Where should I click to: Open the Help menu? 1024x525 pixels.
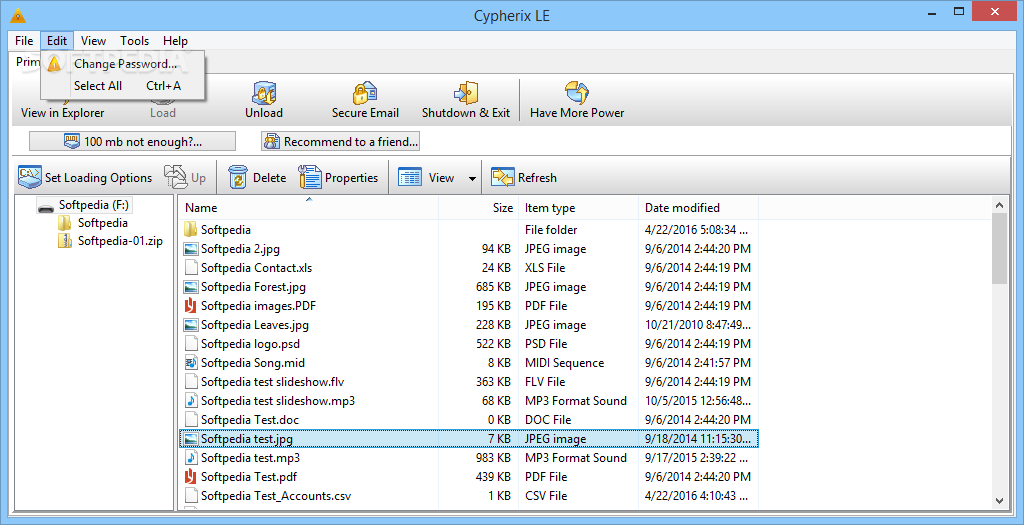175,40
